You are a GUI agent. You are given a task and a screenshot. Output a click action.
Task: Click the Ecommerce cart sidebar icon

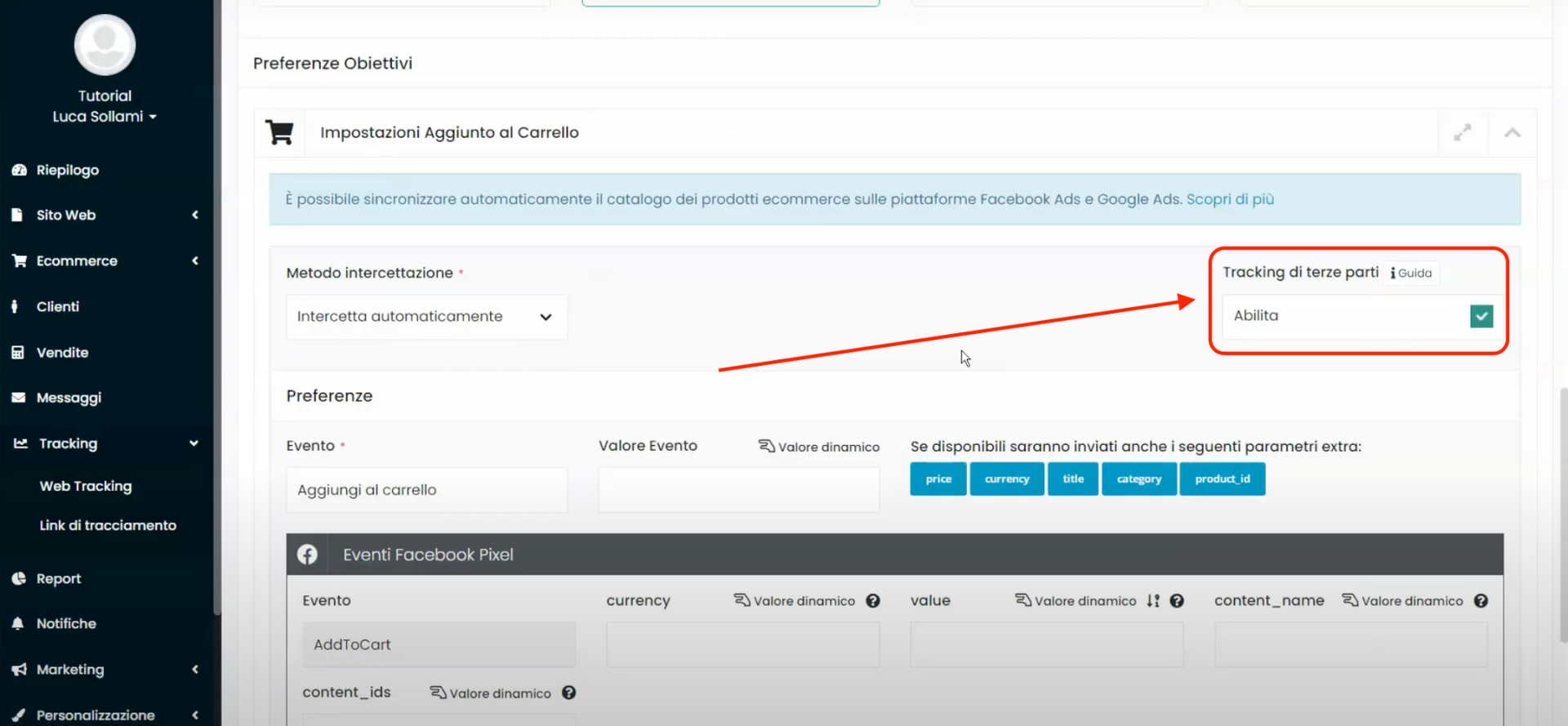[19, 261]
